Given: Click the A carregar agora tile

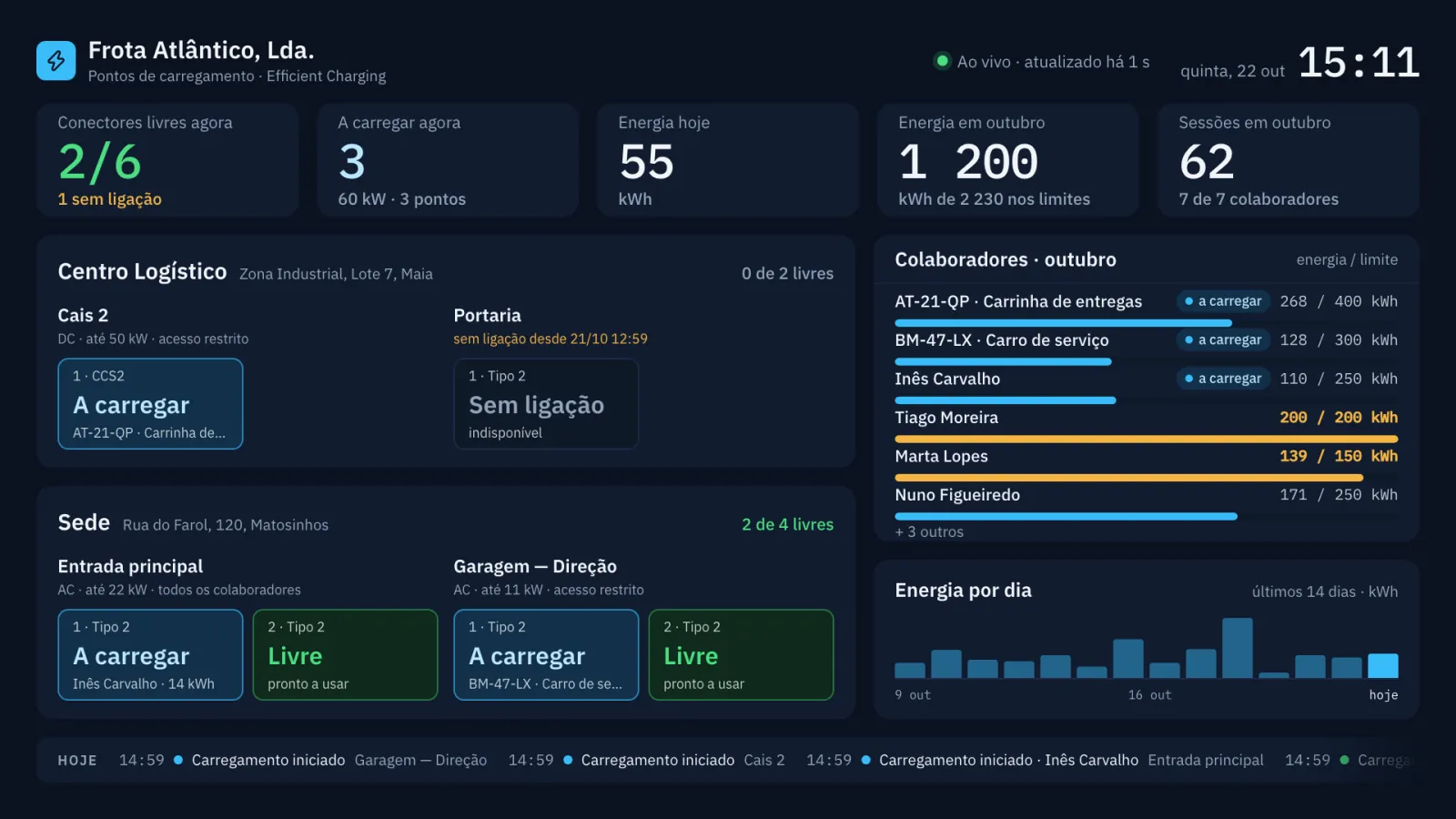Looking at the screenshot, I should (x=448, y=160).
